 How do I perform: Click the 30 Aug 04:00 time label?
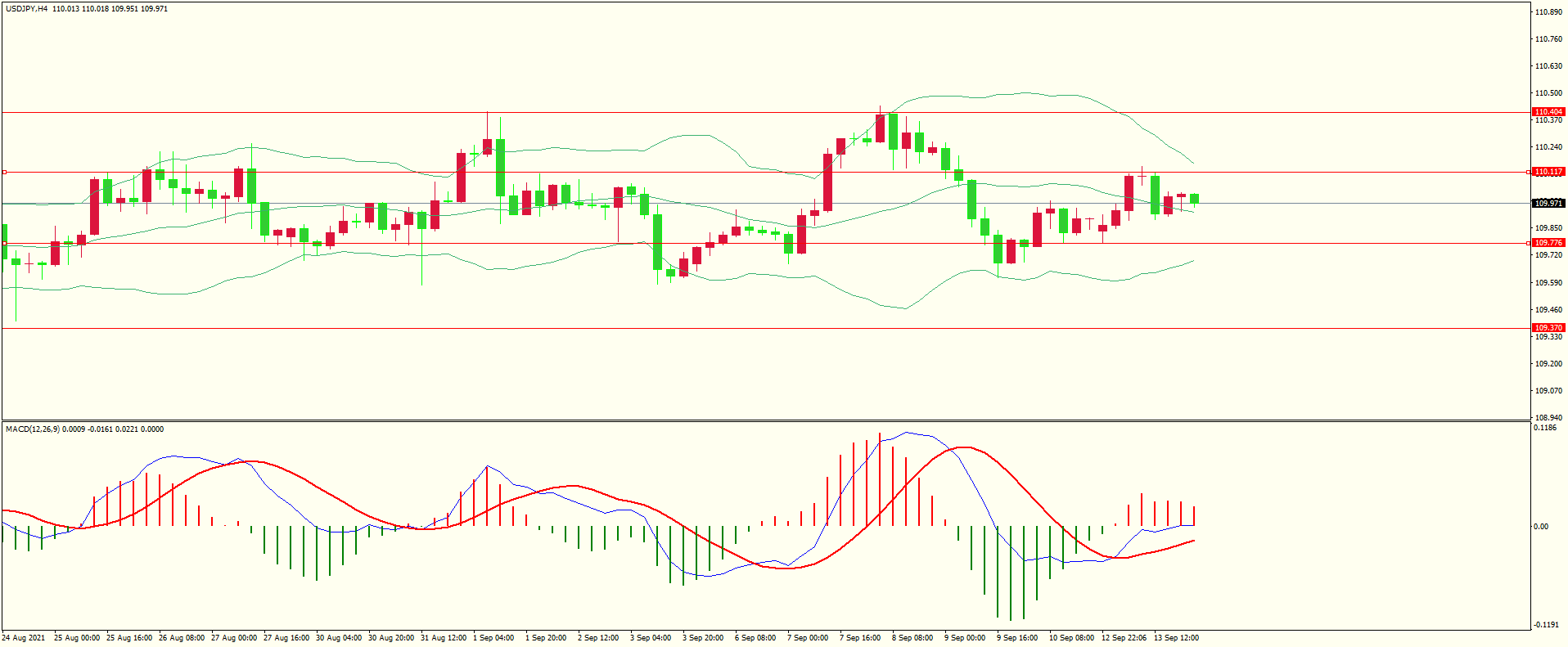339,638
